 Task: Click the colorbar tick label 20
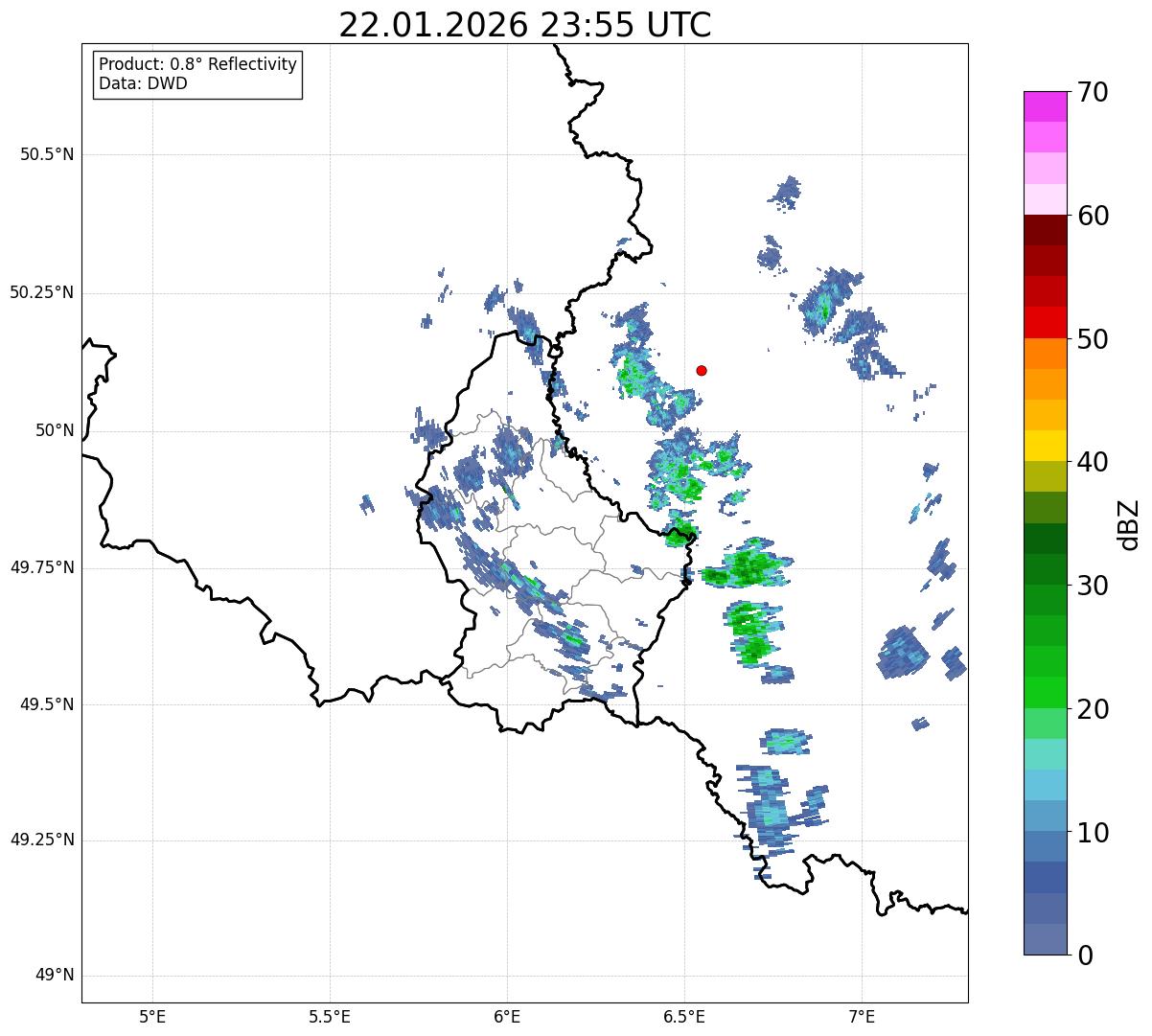[x=1094, y=709]
